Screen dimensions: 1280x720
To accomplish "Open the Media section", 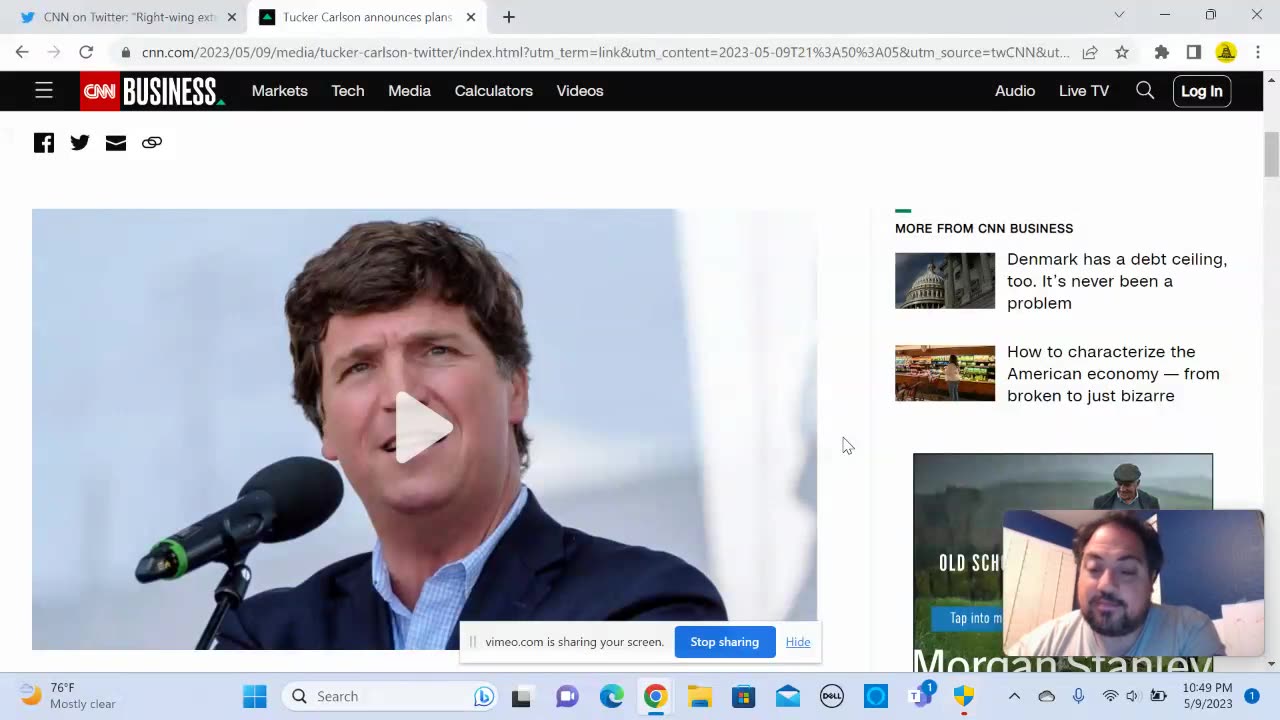I will [x=409, y=91].
